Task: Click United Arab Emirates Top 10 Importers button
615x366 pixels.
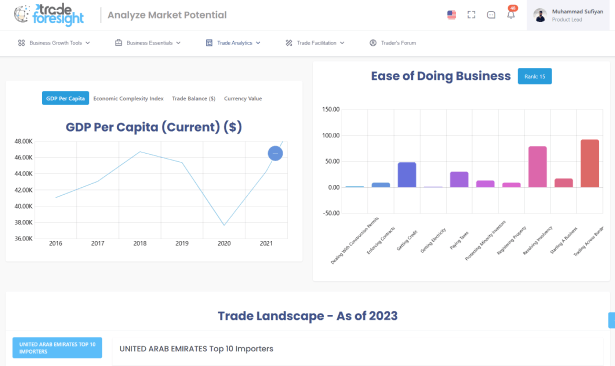Action: click(x=57, y=348)
